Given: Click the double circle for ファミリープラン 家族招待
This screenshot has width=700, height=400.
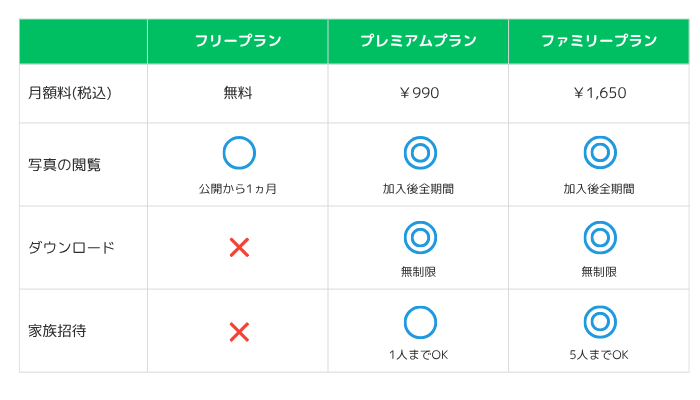Looking at the screenshot, I should (x=600, y=321).
